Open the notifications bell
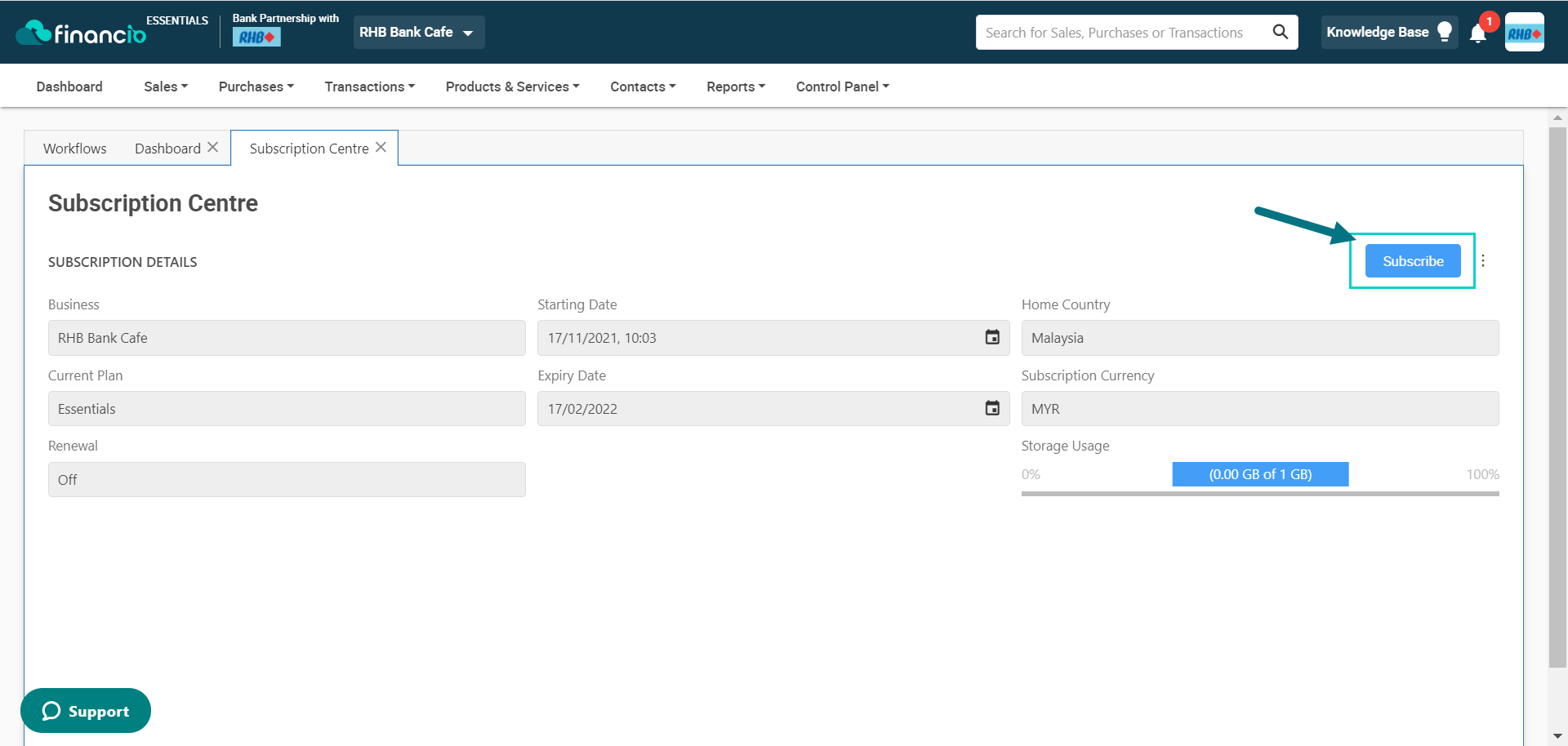 pos(1477,33)
